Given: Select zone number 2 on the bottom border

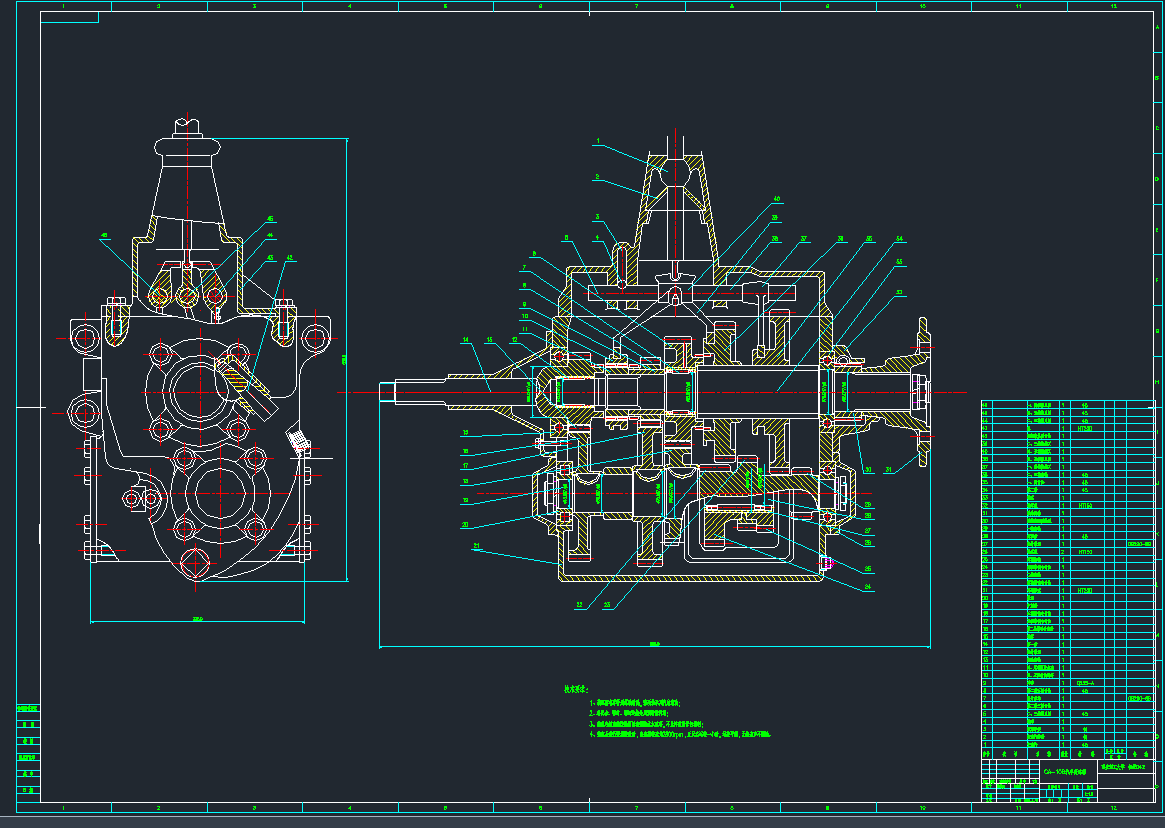Looking at the screenshot, I should point(158,807).
